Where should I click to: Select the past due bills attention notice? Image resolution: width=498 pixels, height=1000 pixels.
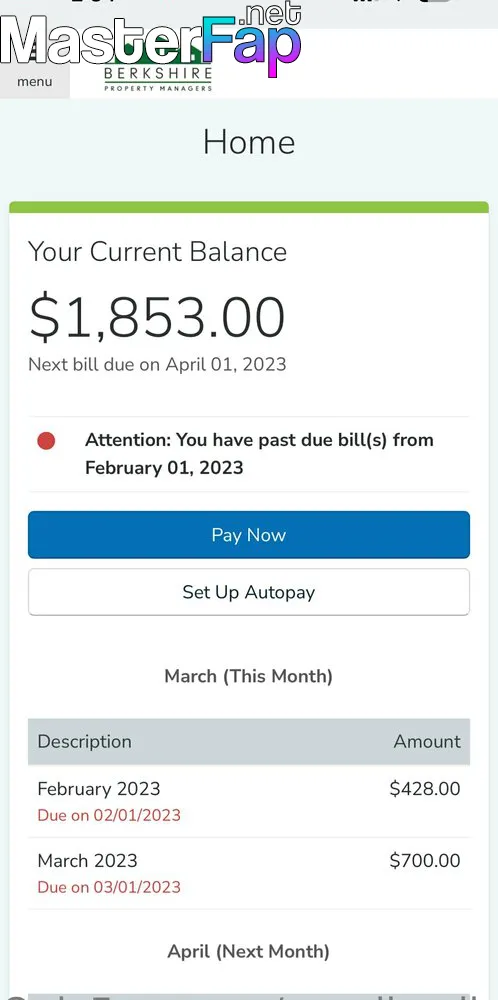coord(249,454)
